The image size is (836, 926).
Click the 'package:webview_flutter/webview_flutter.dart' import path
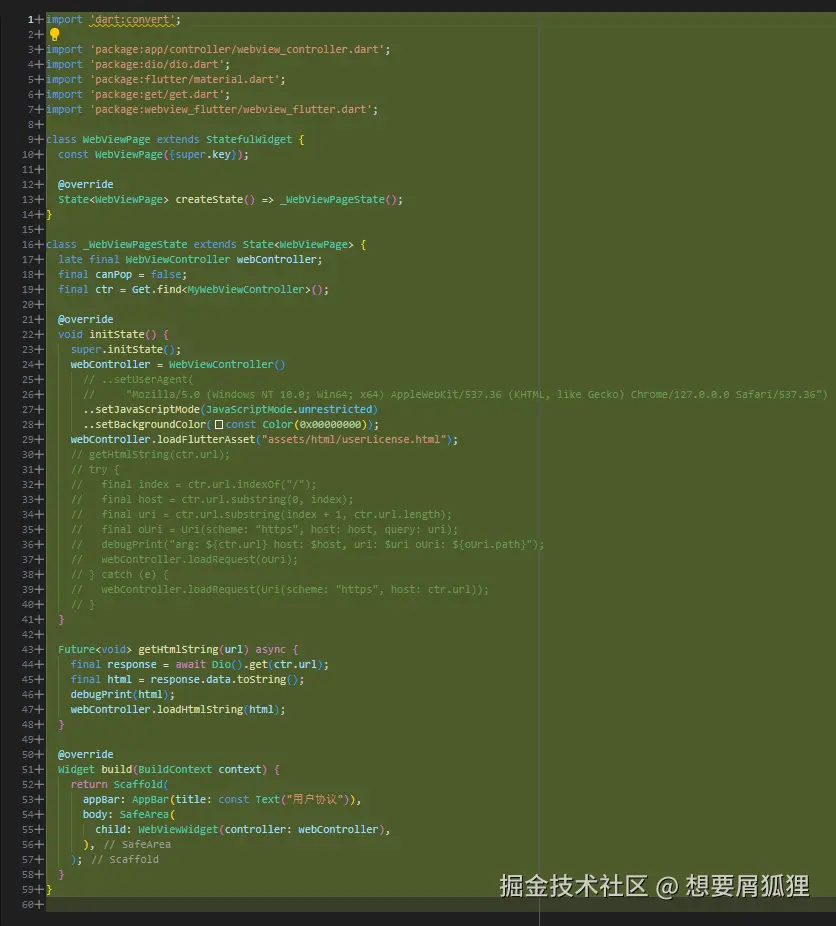[x=231, y=110]
